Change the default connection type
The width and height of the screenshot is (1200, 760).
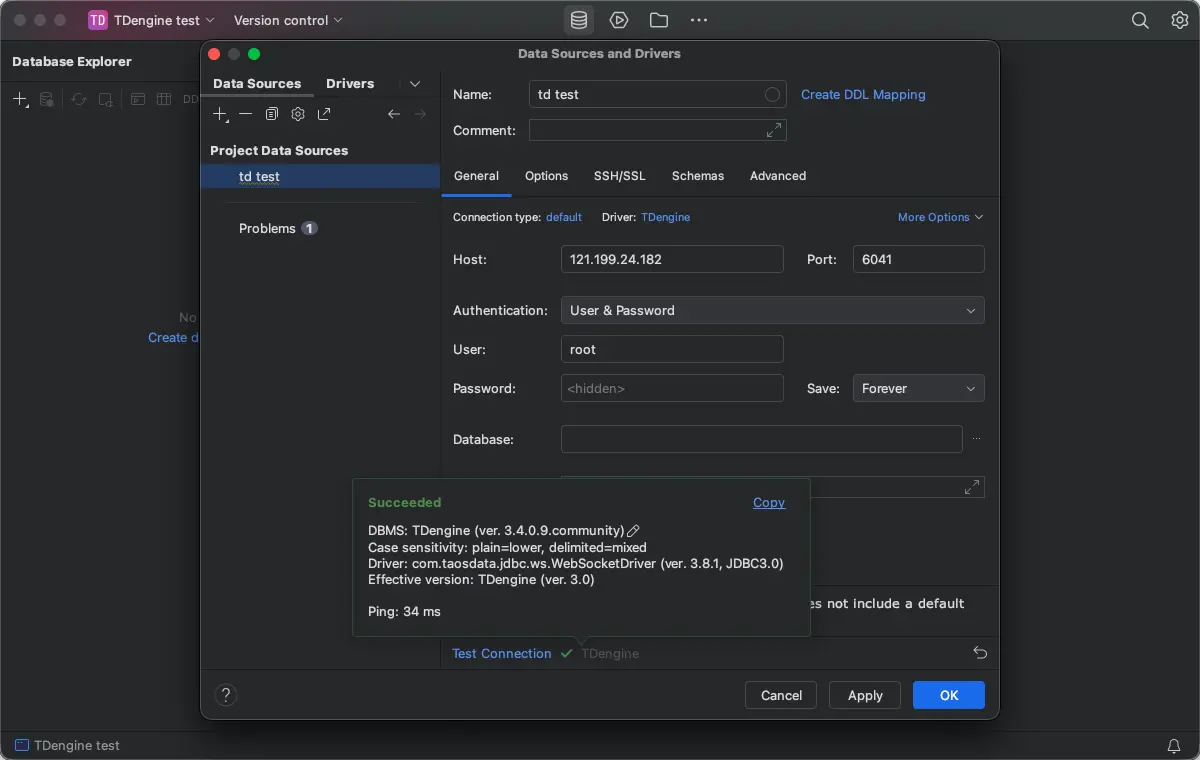pyautogui.click(x=564, y=217)
